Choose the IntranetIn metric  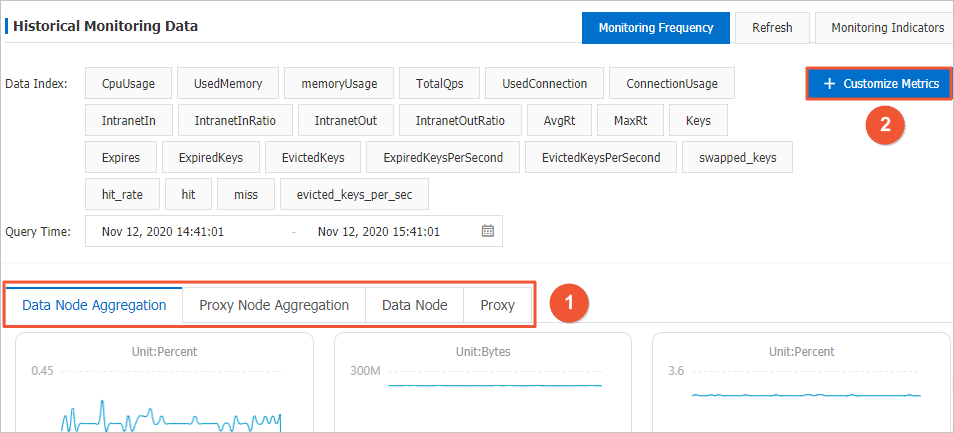[129, 120]
